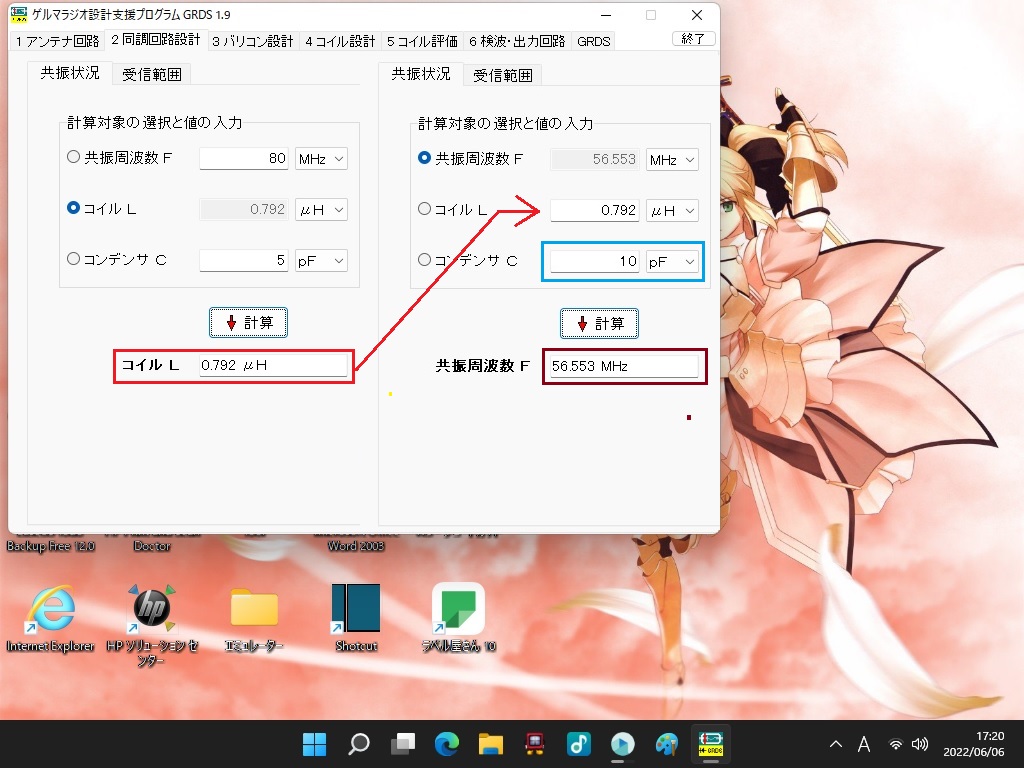Open Internet Explorer desktop shortcut
This screenshot has width=1024, height=768.
coord(50,618)
